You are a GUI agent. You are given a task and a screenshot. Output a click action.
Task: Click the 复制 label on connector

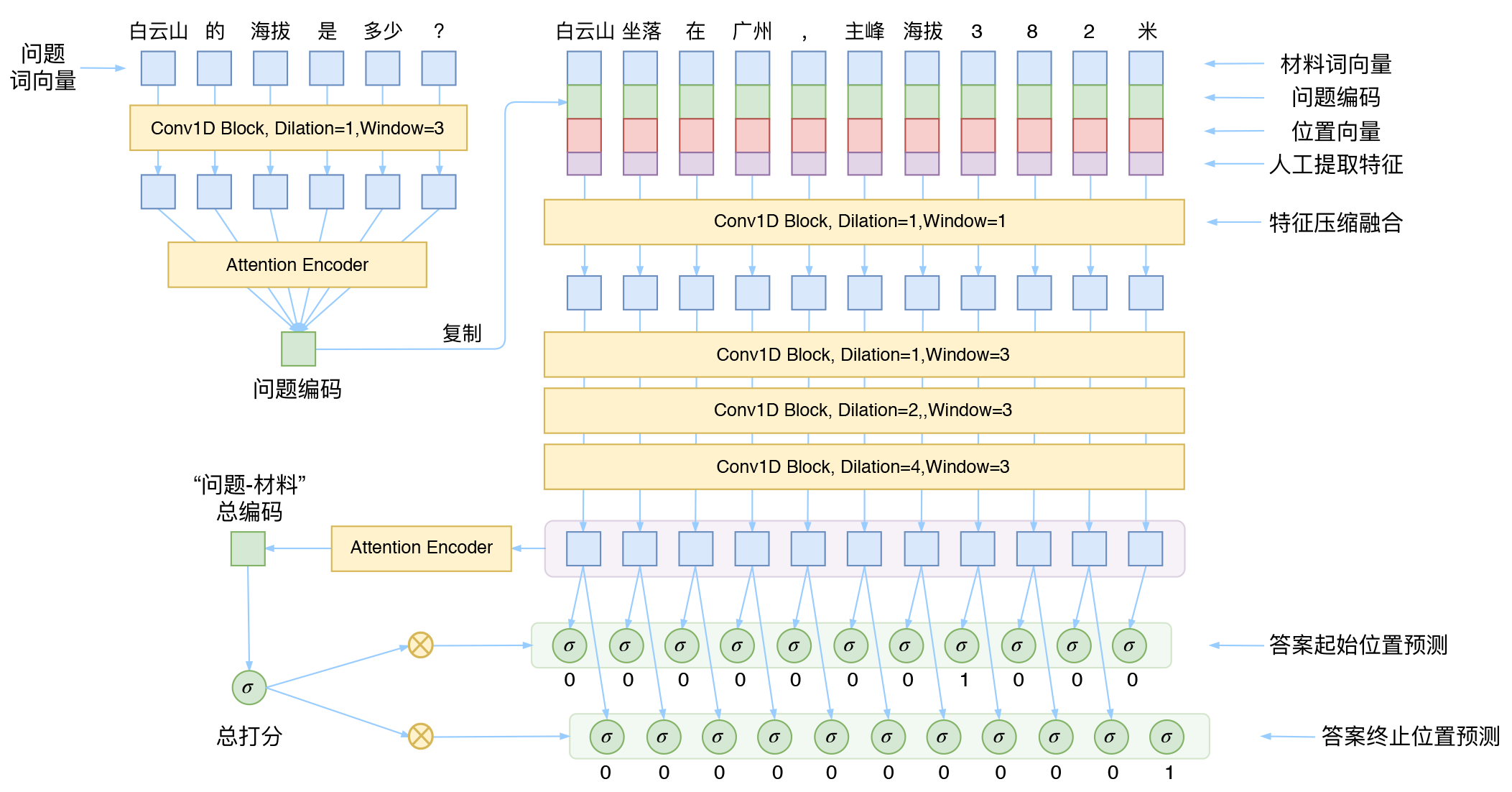(x=461, y=333)
